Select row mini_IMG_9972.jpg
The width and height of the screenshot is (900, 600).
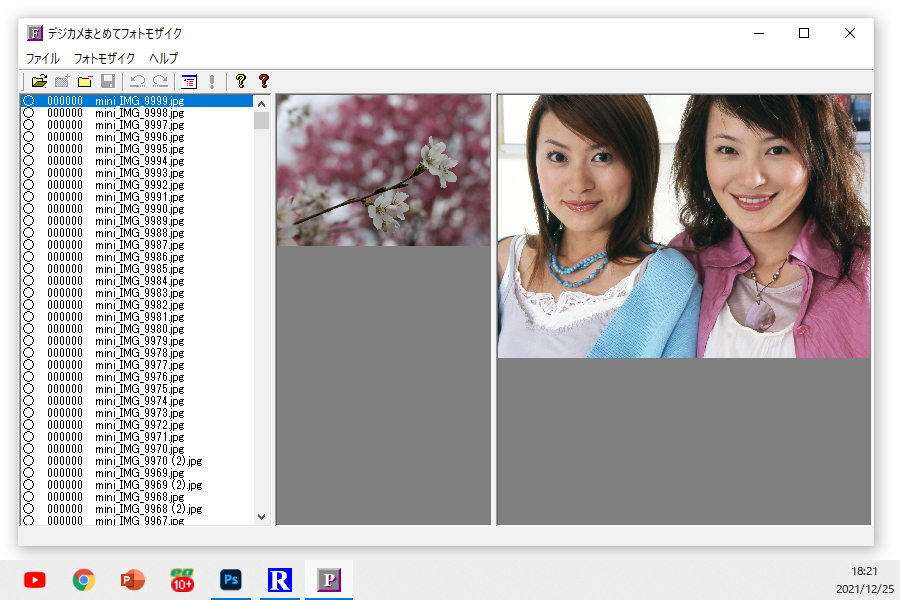pos(137,425)
